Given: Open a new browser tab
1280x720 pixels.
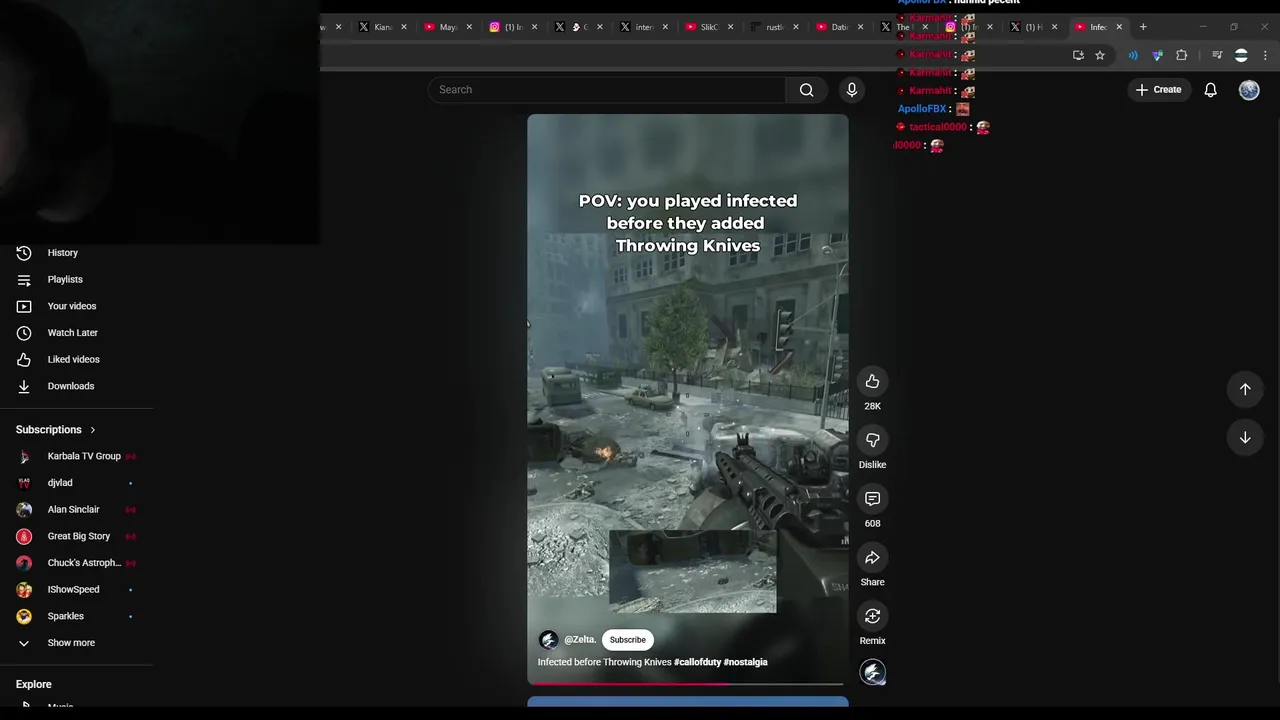Looking at the screenshot, I should coord(1143,27).
